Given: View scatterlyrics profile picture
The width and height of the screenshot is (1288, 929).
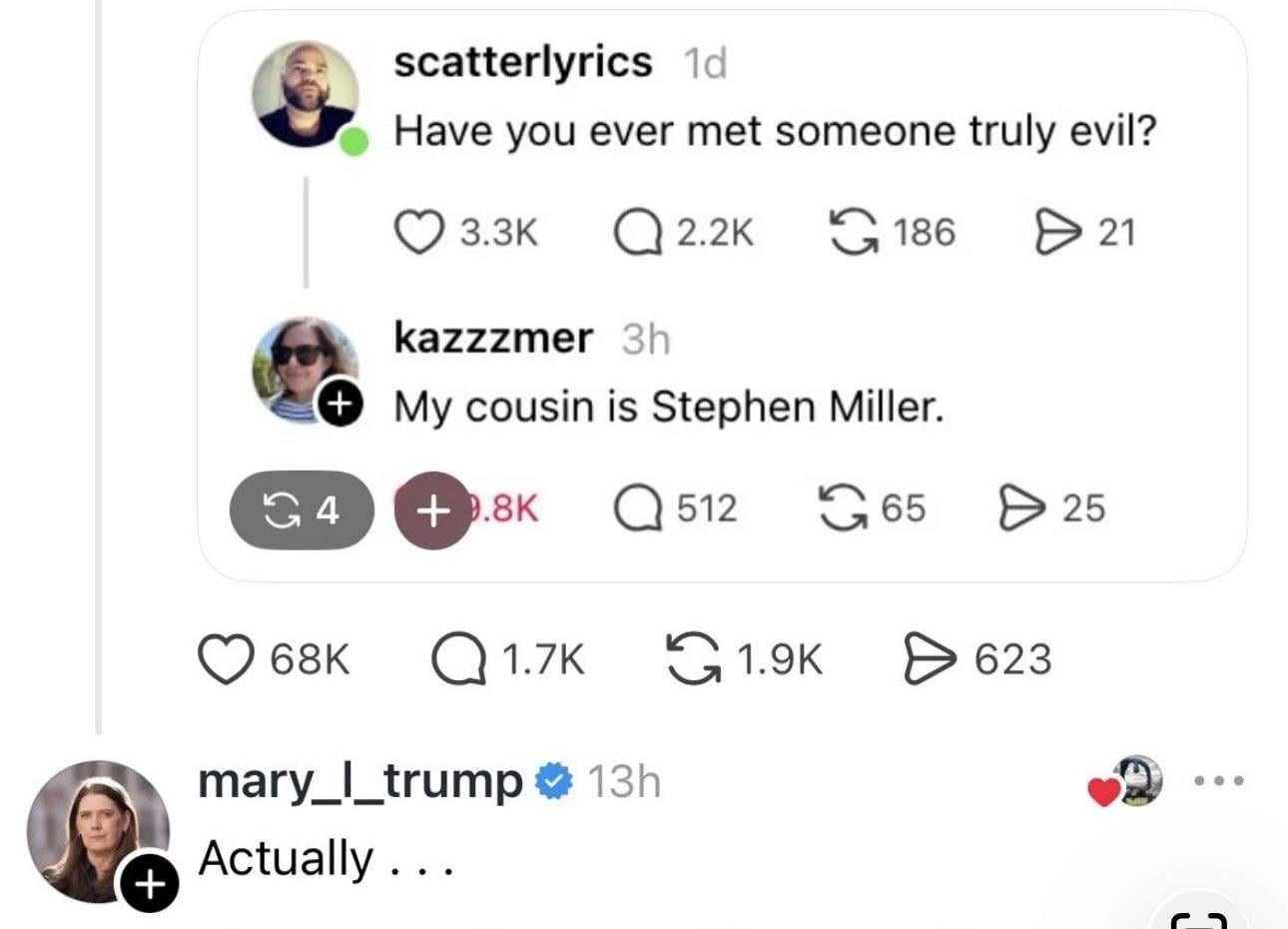Looking at the screenshot, I should pyautogui.click(x=306, y=95).
